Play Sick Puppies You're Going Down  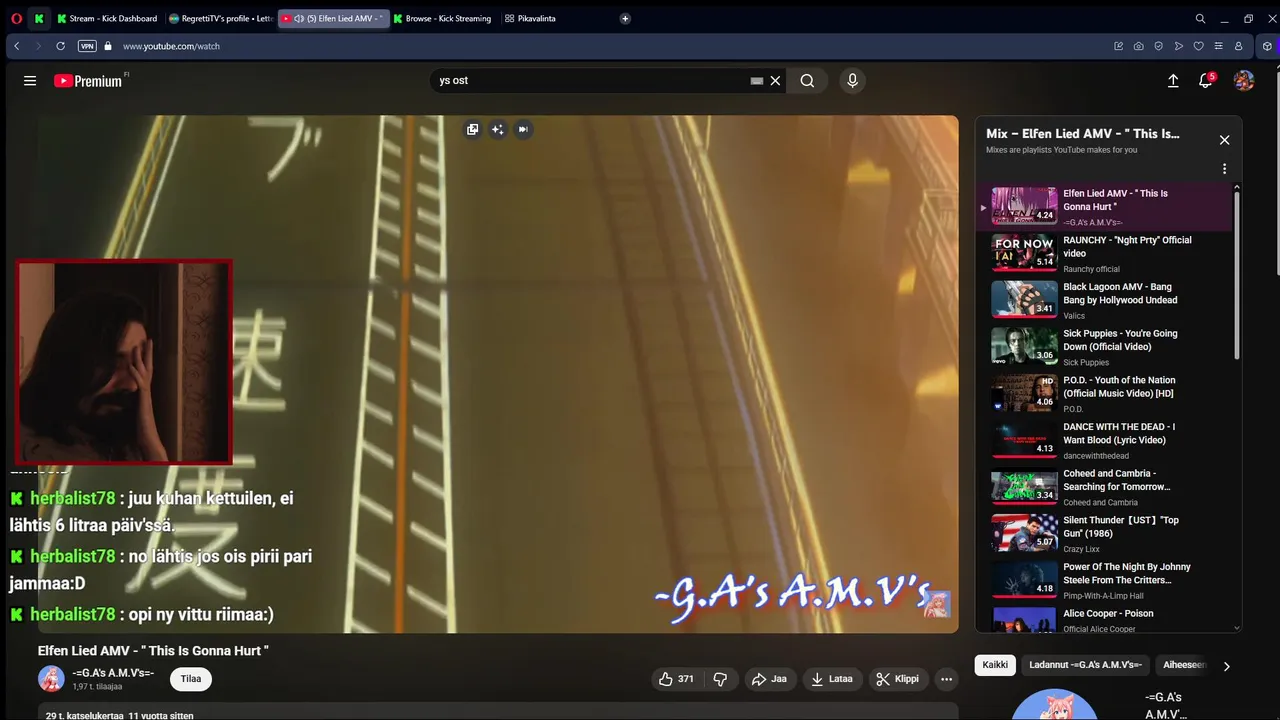point(1104,347)
